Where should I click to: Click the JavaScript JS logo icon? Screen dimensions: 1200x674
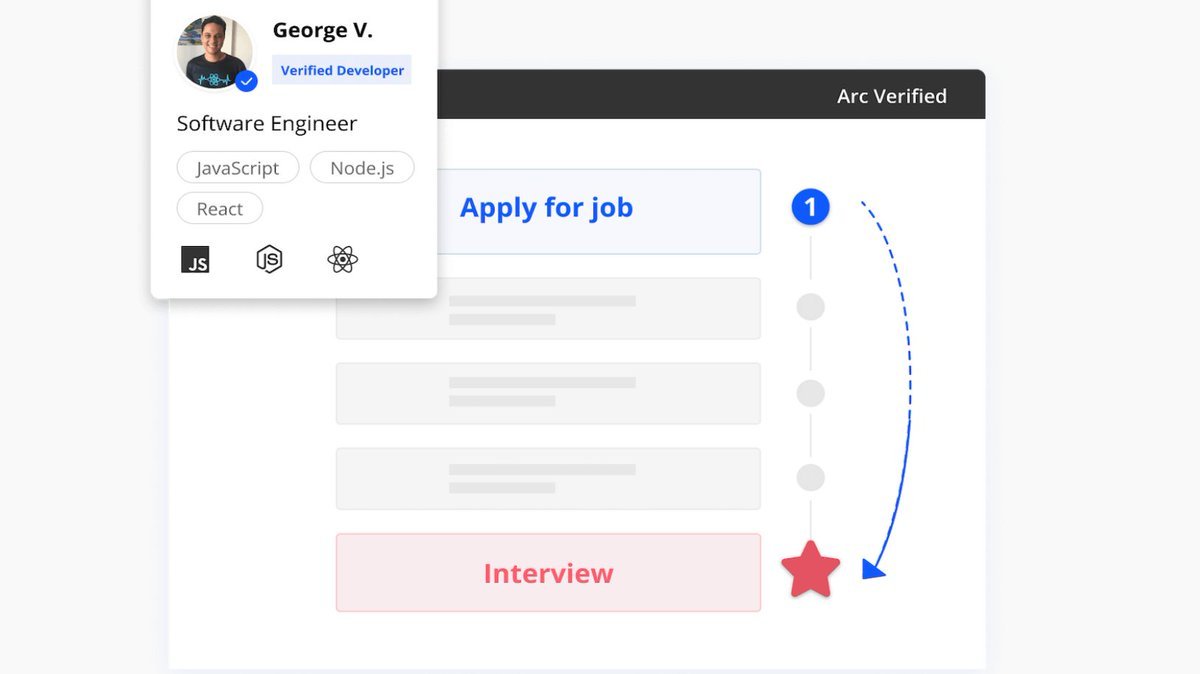(x=195, y=260)
